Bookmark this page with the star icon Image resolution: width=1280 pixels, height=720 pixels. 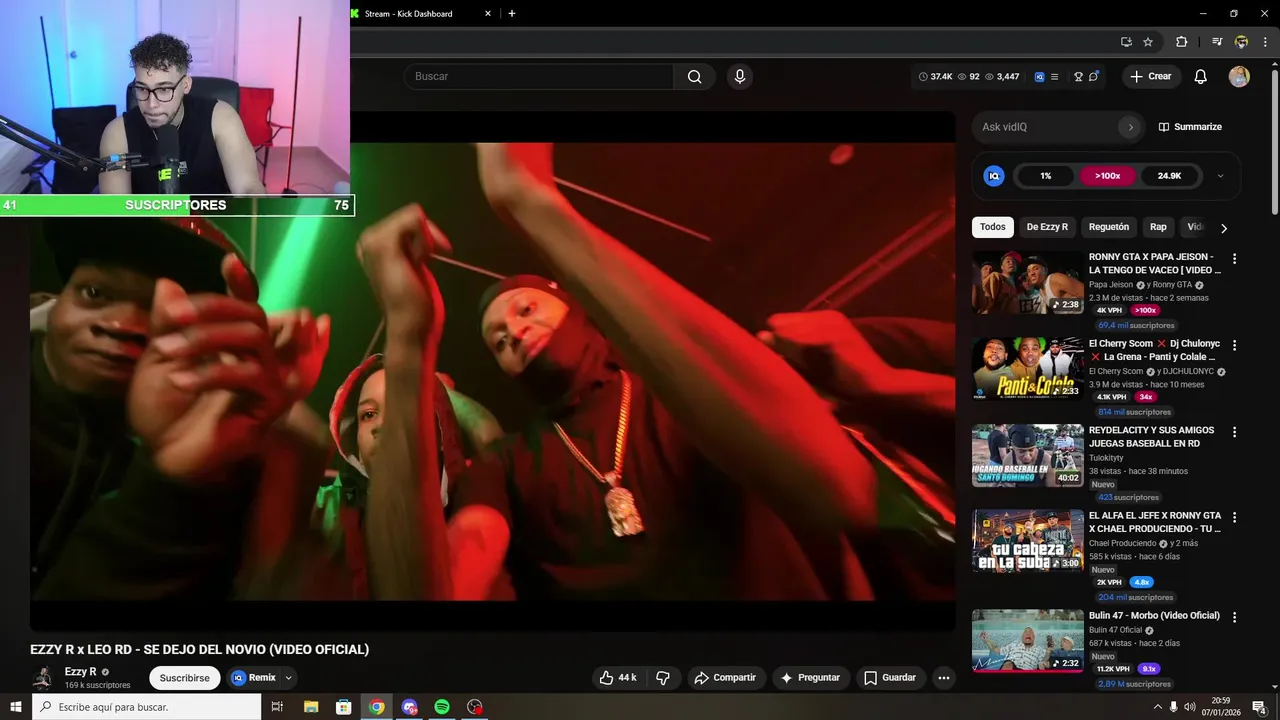point(1148,42)
